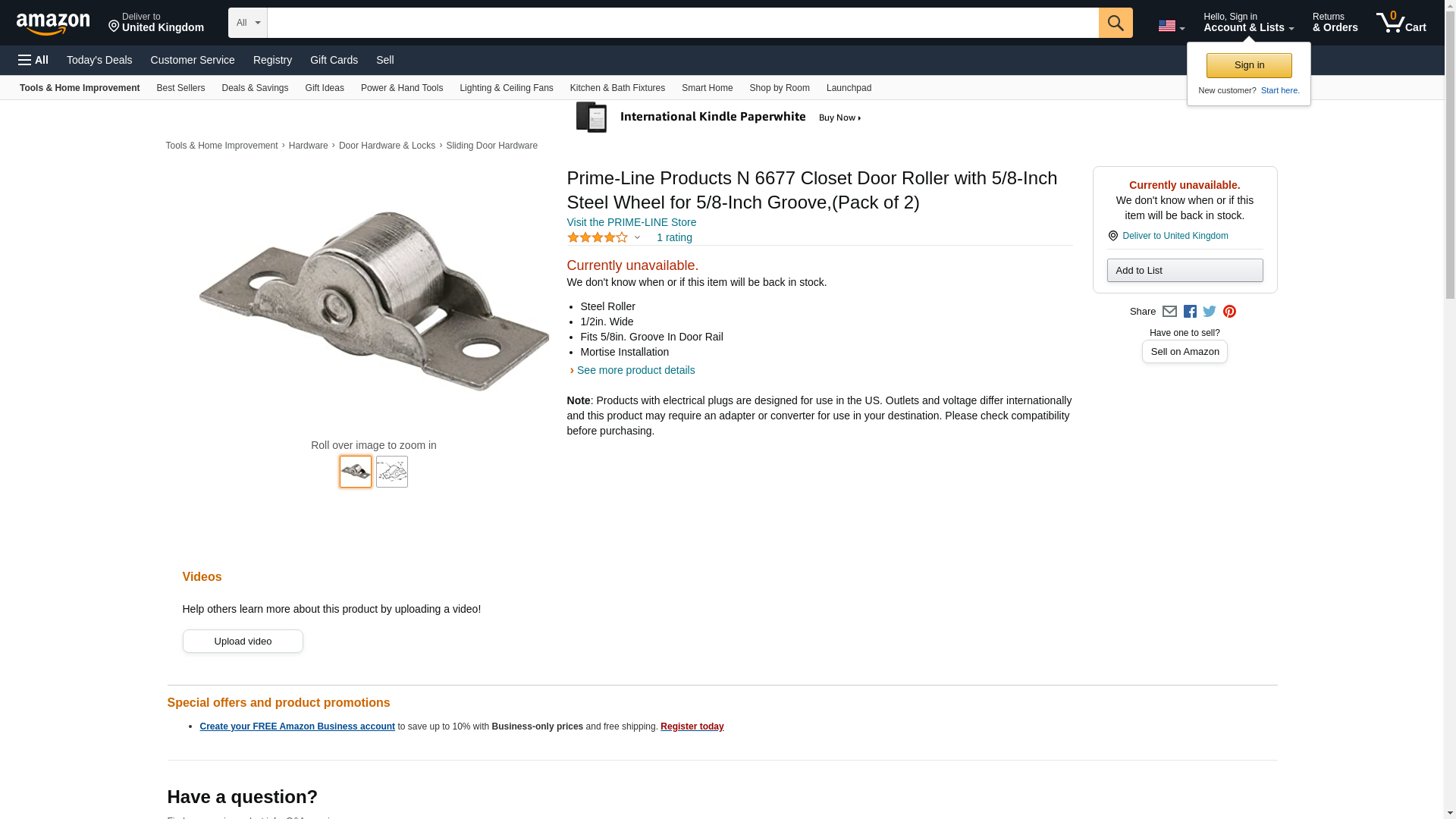The width and height of the screenshot is (1456, 819).
Task: Open the shopping cart icon
Action: coord(1401,23)
